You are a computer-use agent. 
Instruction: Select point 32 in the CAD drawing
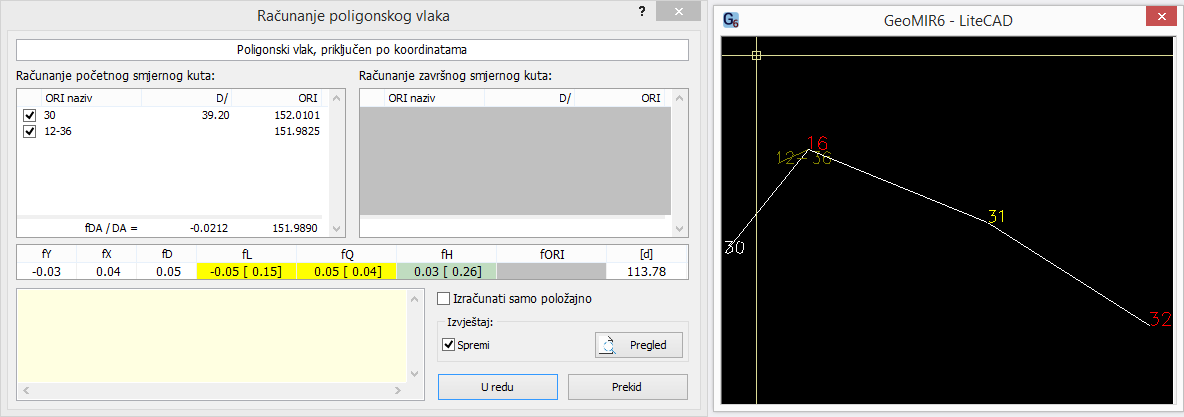(x=1159, y=320)
